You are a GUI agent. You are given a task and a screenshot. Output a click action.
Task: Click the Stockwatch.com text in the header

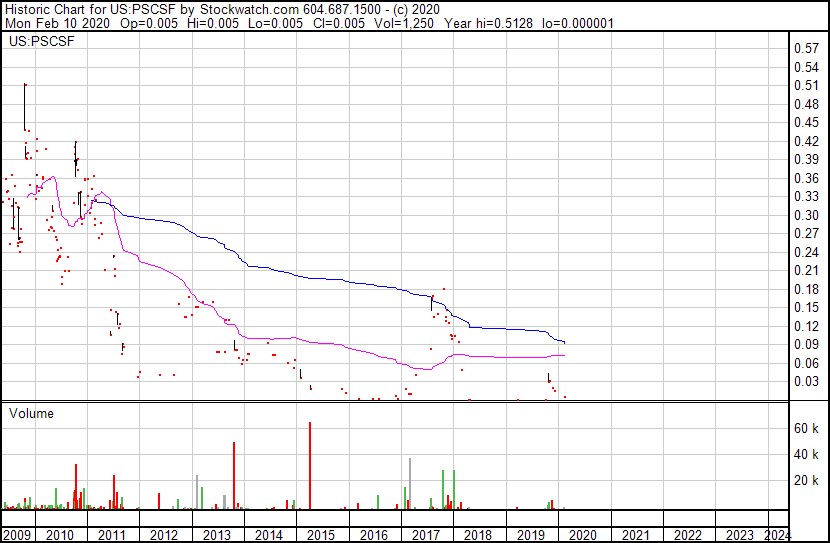point(249,10)
